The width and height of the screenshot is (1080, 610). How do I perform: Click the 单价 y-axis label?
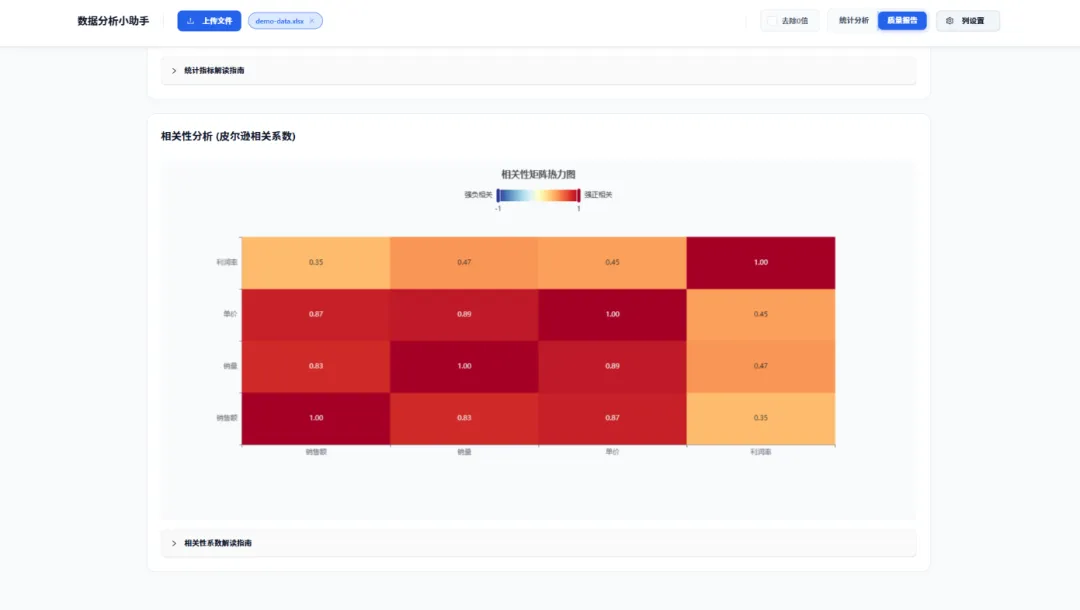point(230,314)
